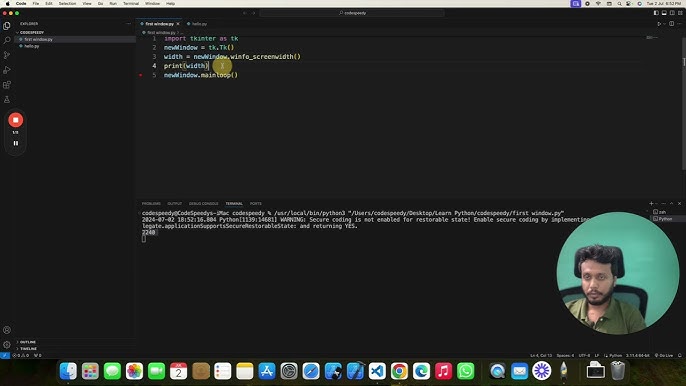The width and height of the screenshot is (686, 386).
Task: Open the Explorer view in activity bar
Action: click(x=7, y=26)
